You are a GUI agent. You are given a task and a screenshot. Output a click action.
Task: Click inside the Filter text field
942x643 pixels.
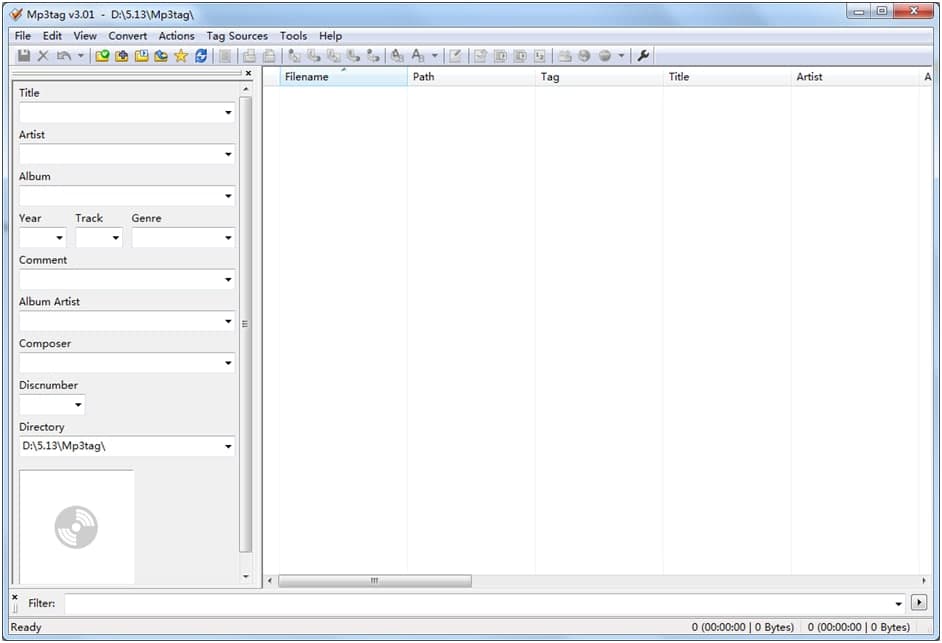480,603
